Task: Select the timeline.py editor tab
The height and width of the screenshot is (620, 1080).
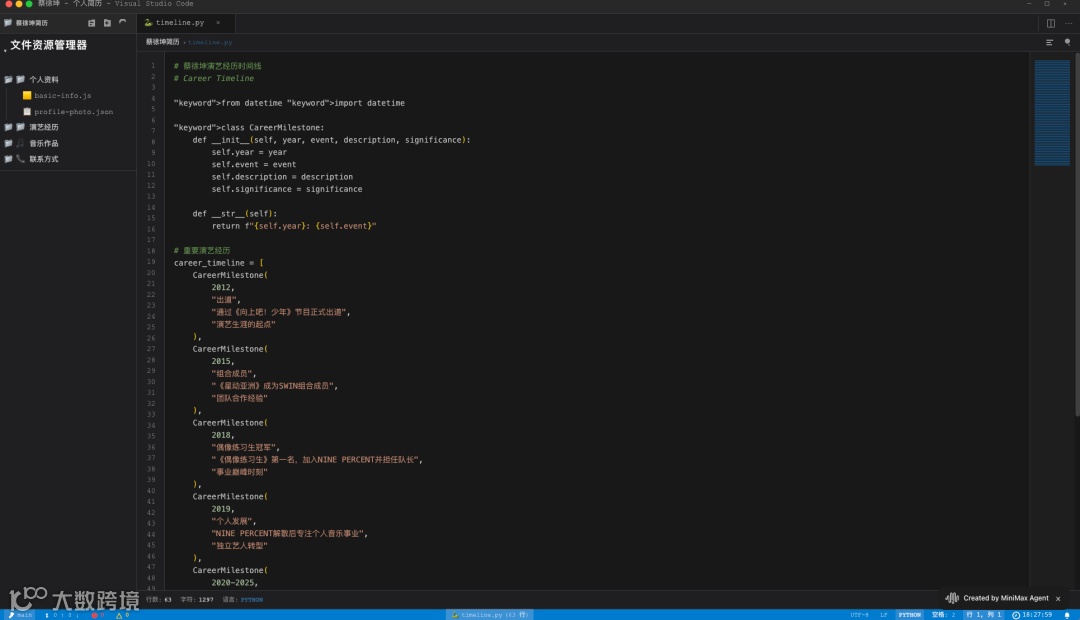Action: tap(179, 22)
